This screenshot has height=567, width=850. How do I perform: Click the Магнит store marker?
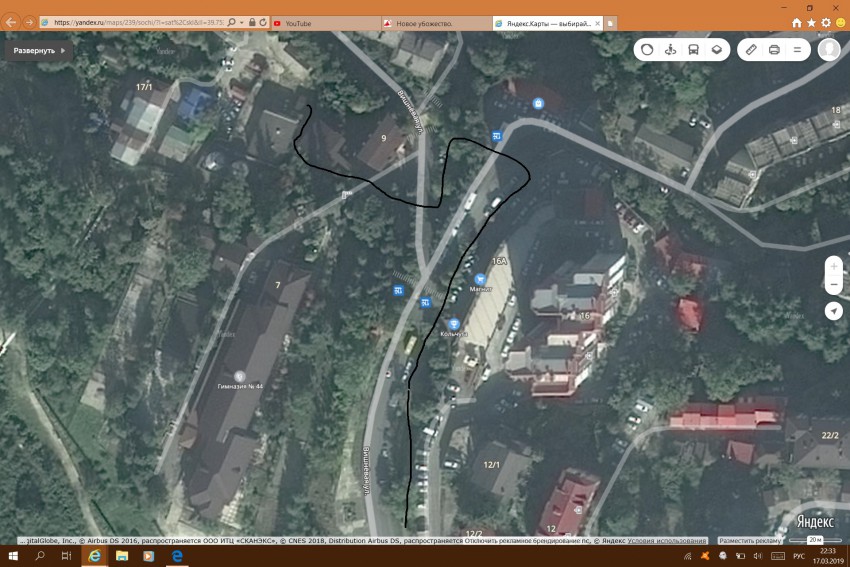point(480,279)
